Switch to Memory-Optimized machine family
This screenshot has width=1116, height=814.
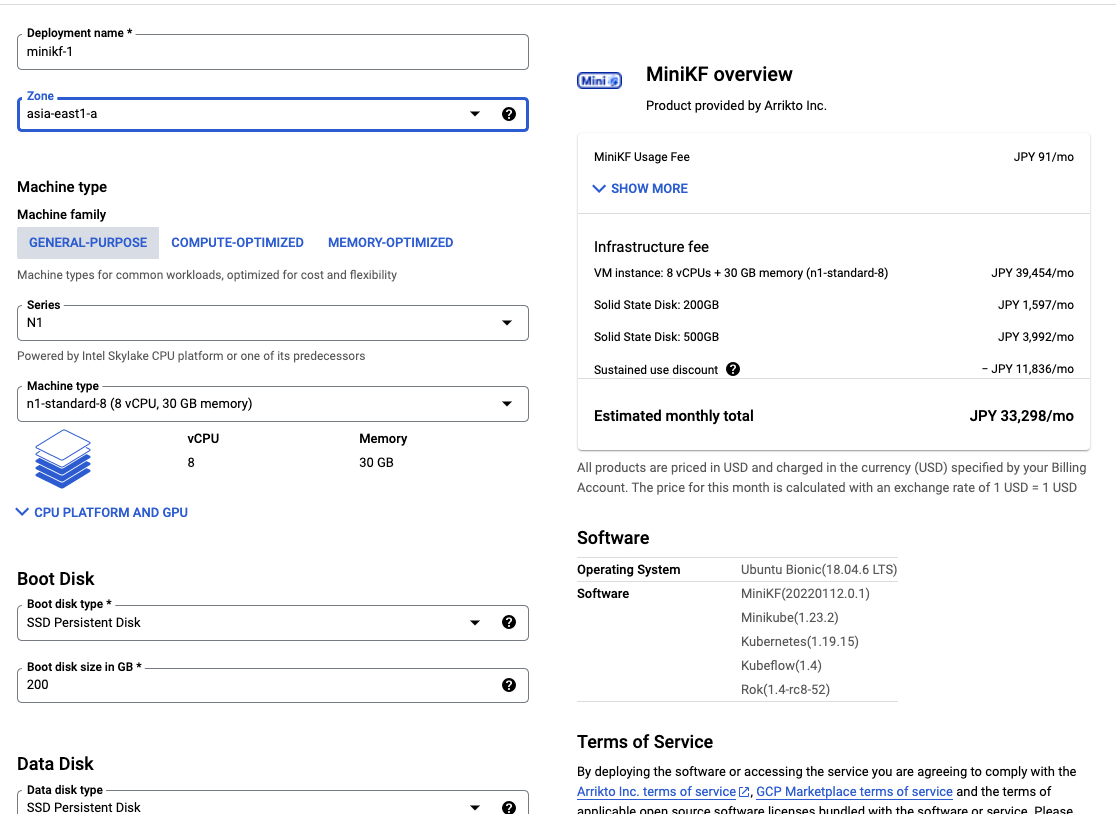point(390,243)
